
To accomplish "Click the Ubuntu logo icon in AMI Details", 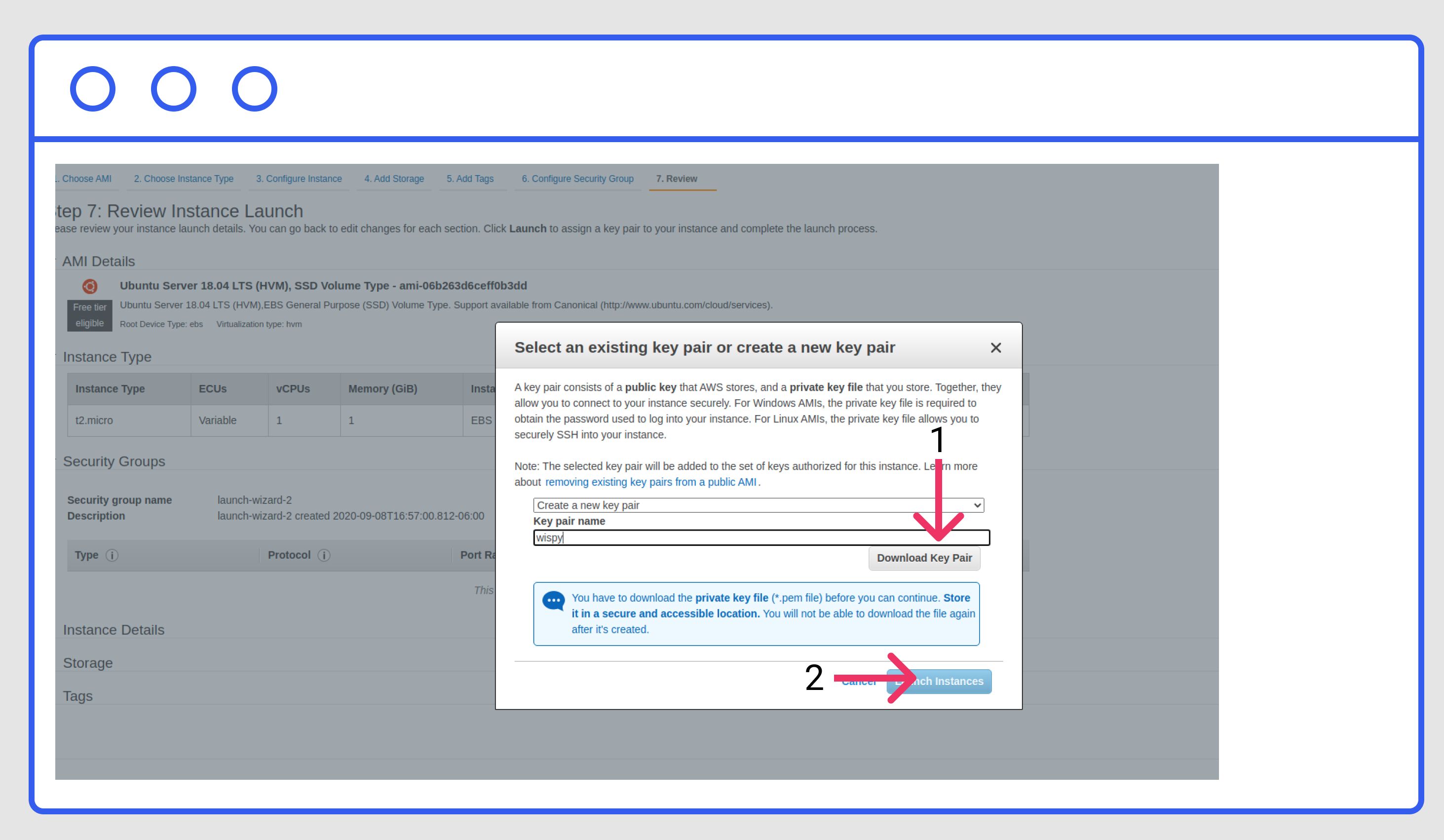I will pyautogui.click(x=90, y=286).
